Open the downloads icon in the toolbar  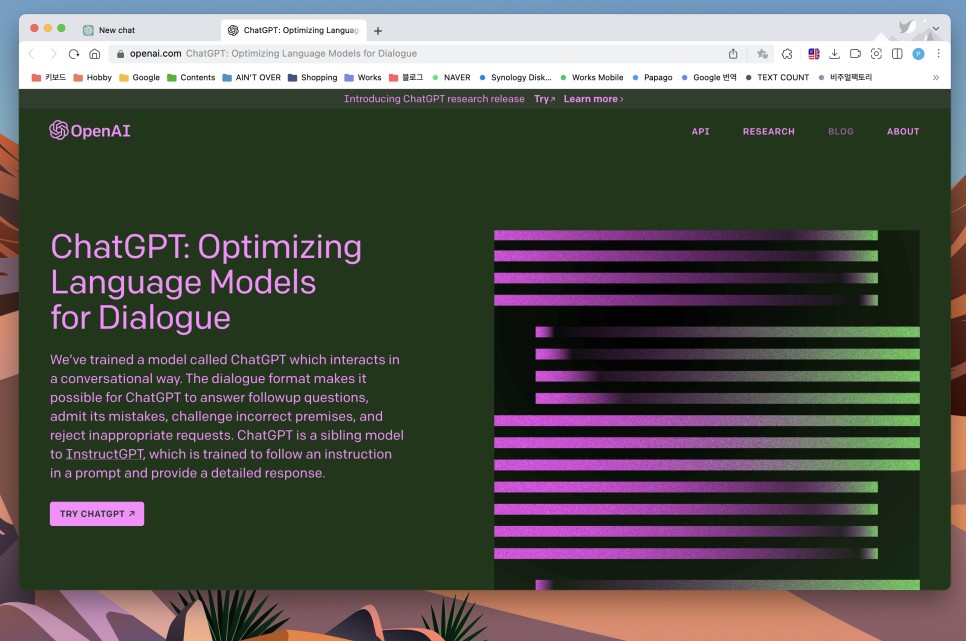834,54
